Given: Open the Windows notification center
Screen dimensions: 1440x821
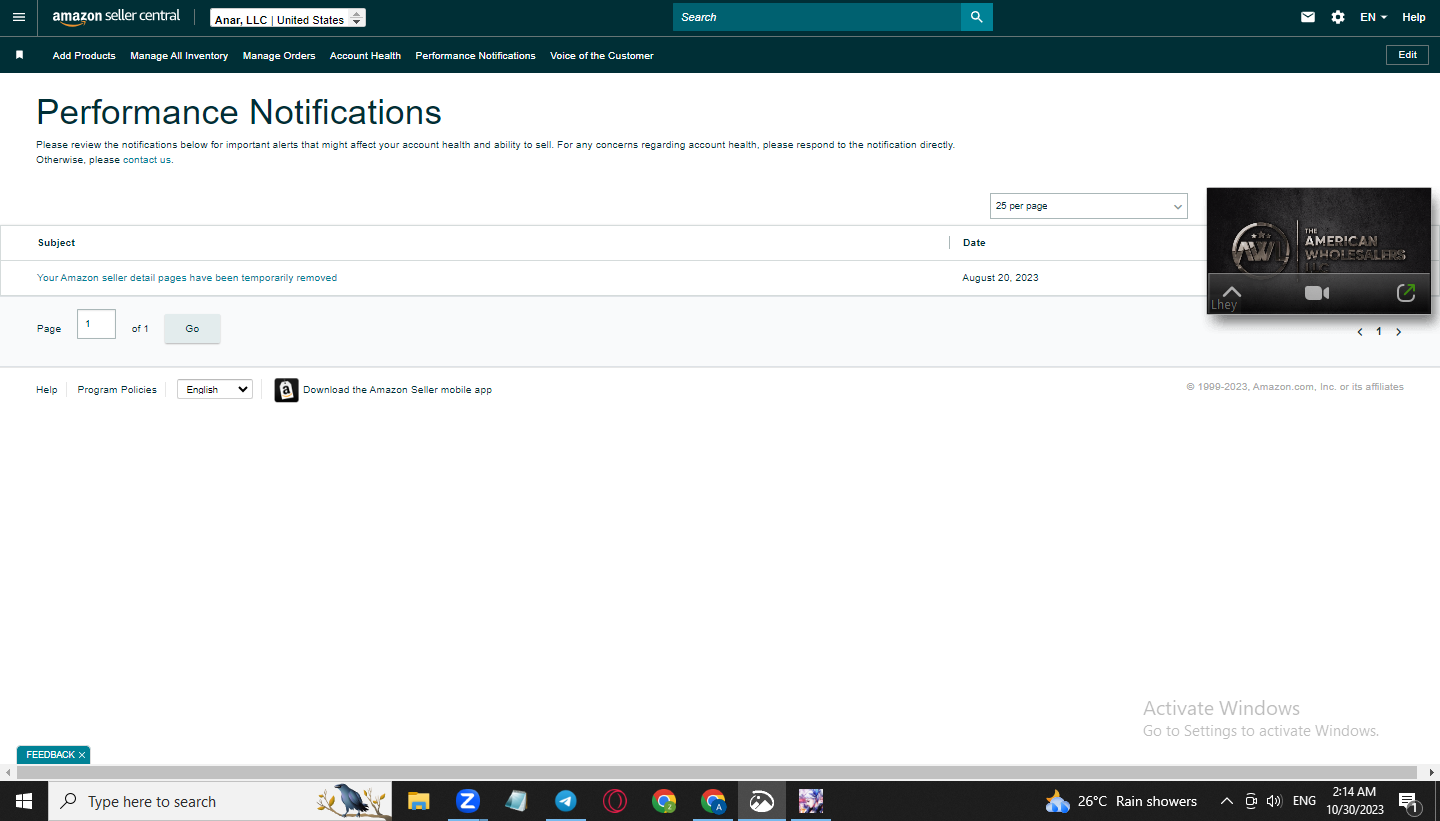Looking at the screenshot, I should (x=1408, y=801).
